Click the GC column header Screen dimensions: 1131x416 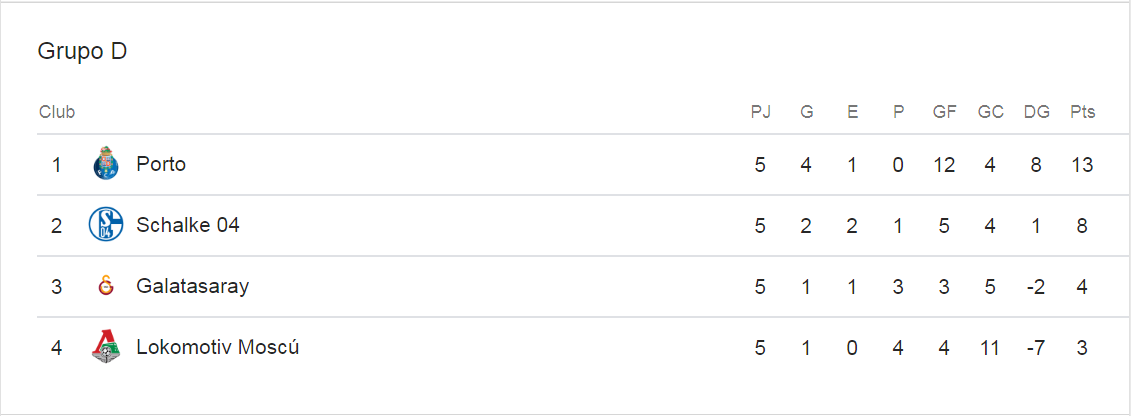click(990, 112)
